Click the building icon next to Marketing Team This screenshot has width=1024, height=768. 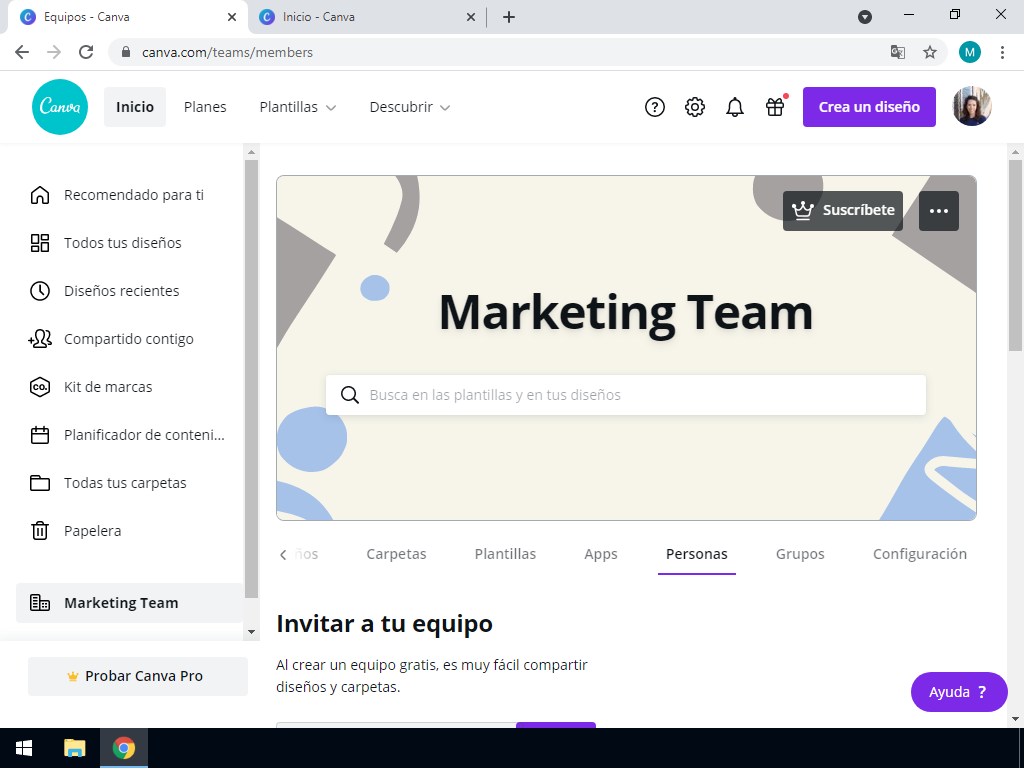[40, 603]
